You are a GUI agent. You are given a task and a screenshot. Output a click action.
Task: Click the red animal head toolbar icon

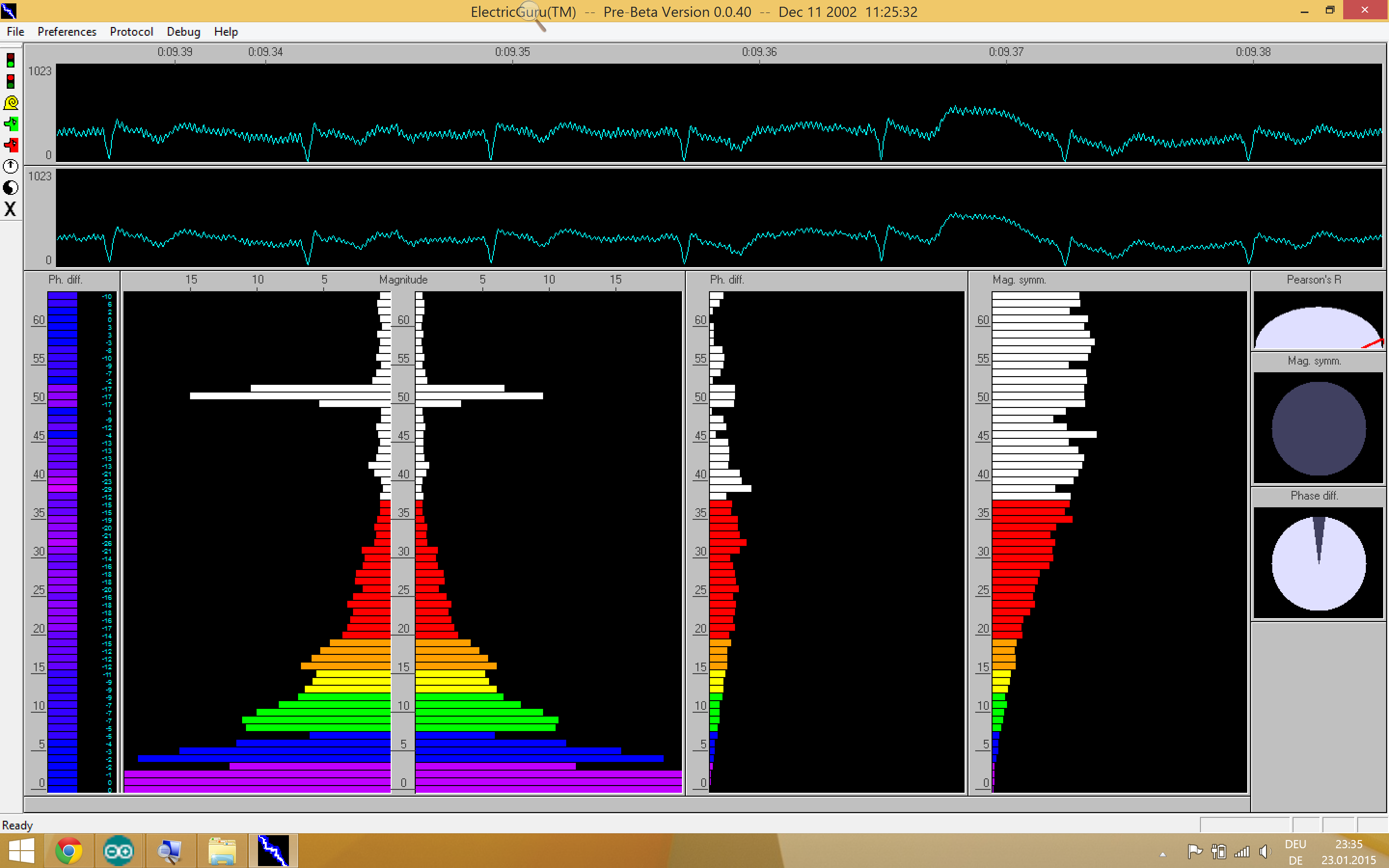click(x=10, y=145)
